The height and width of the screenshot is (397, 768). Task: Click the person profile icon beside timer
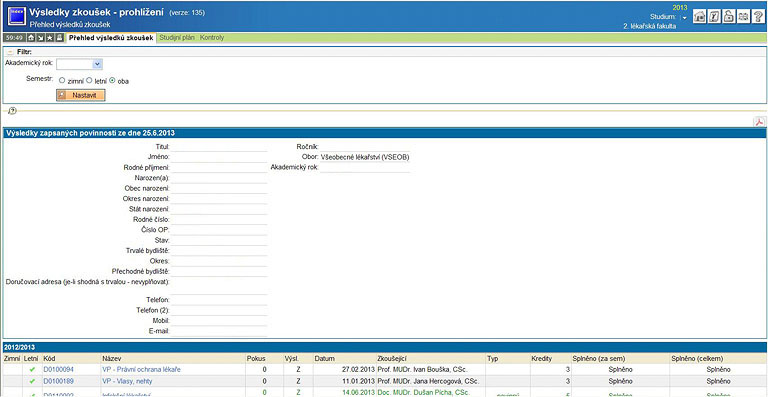tap(59, 38)
